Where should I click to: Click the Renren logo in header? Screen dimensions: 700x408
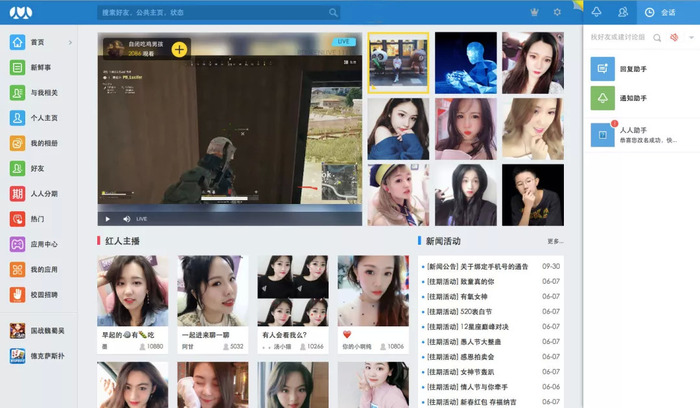21,12
